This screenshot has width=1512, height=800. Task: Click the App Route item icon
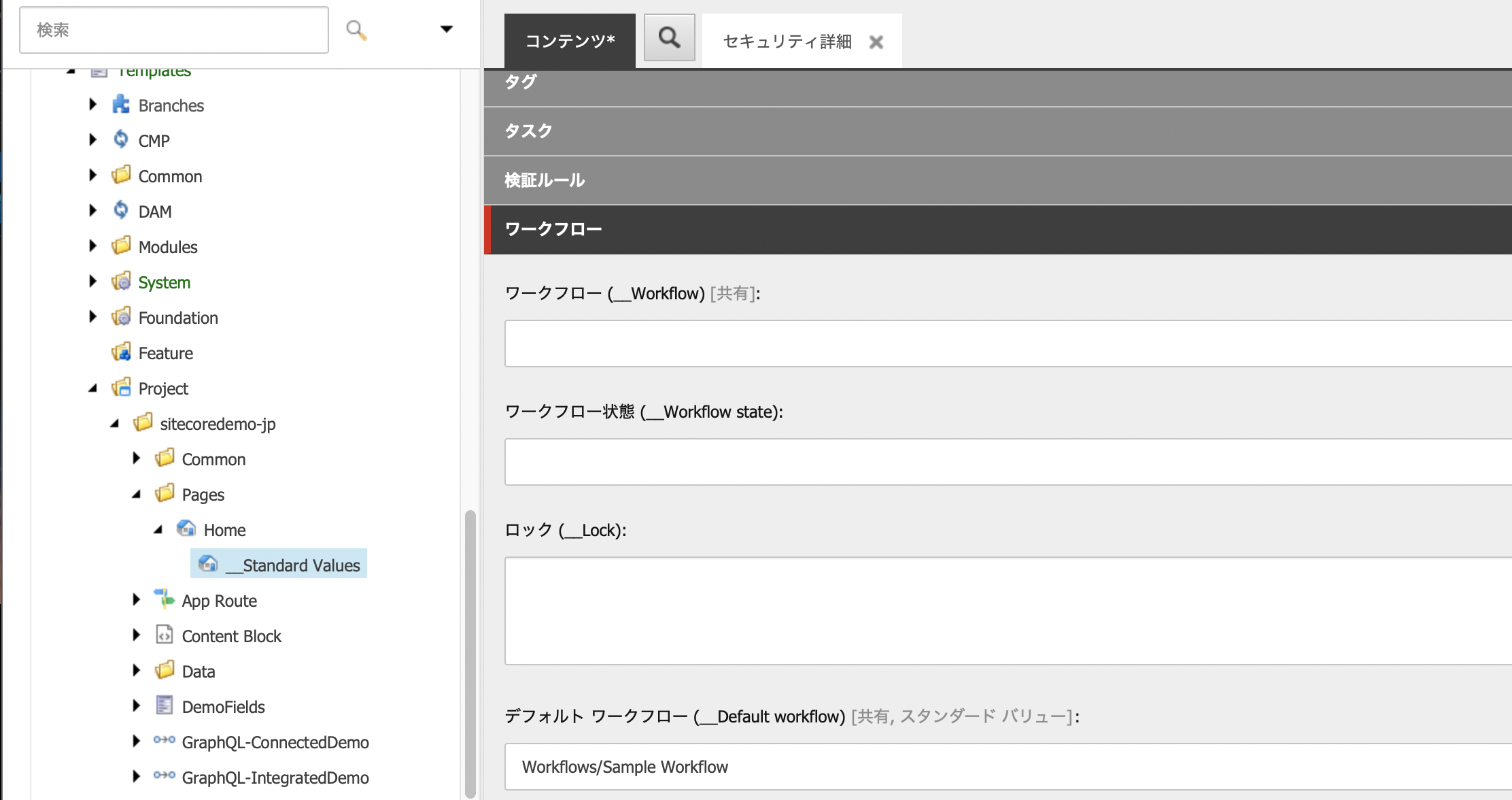point(164,601)
